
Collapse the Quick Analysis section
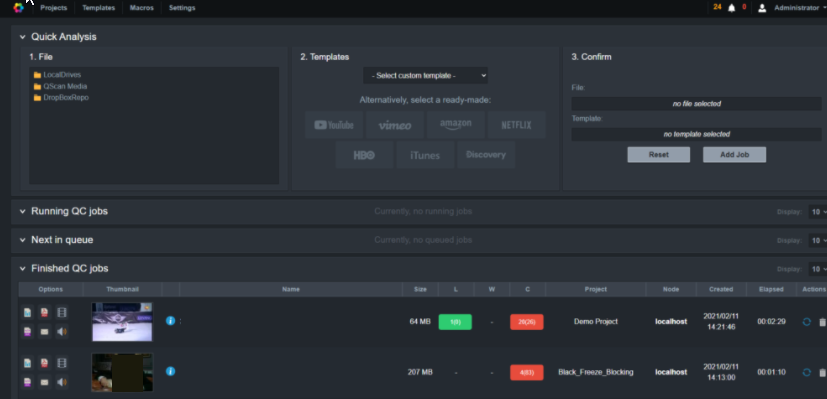[x=23, y=37]
